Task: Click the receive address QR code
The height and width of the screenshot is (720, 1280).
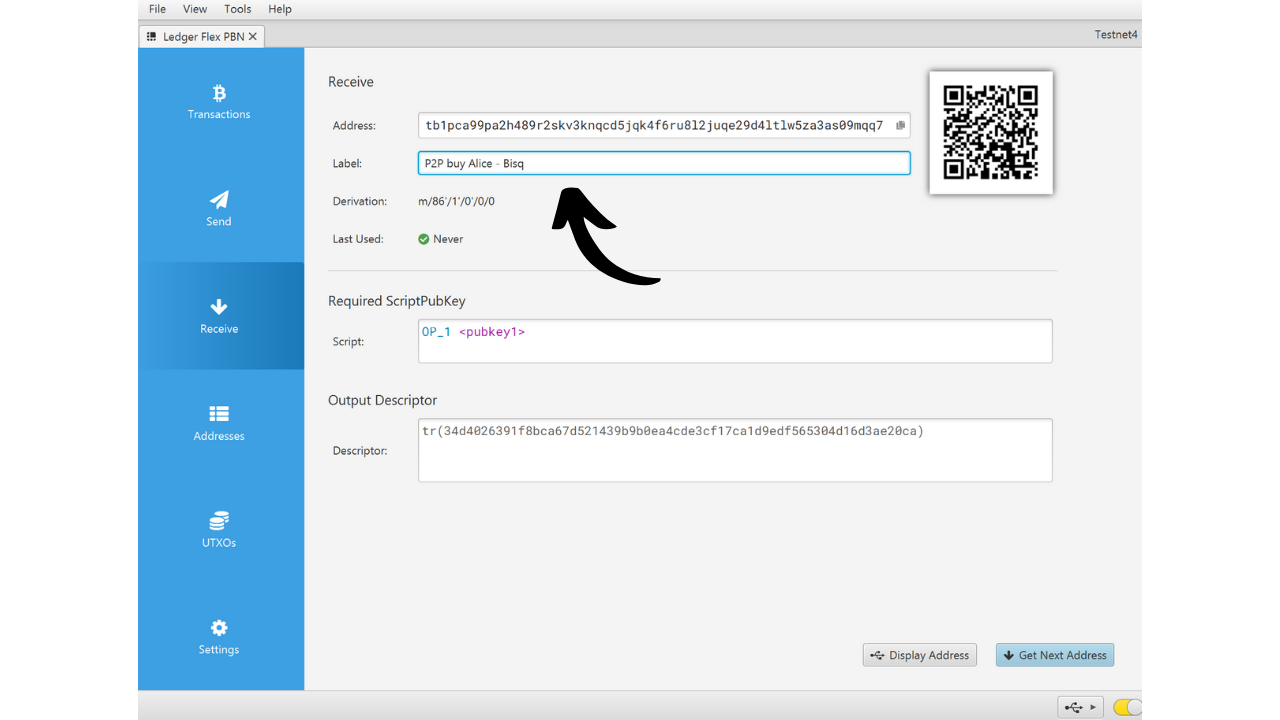Action: click(x=990, y=132)
